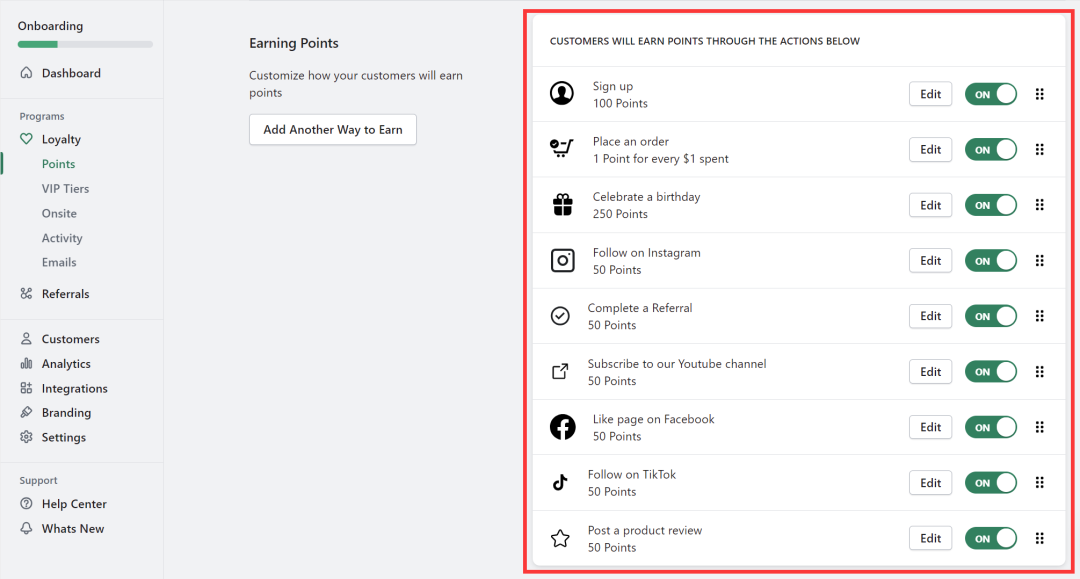Click the user profile icon for Sign up
Viewport: 1080px width, 579px height.
562,94
